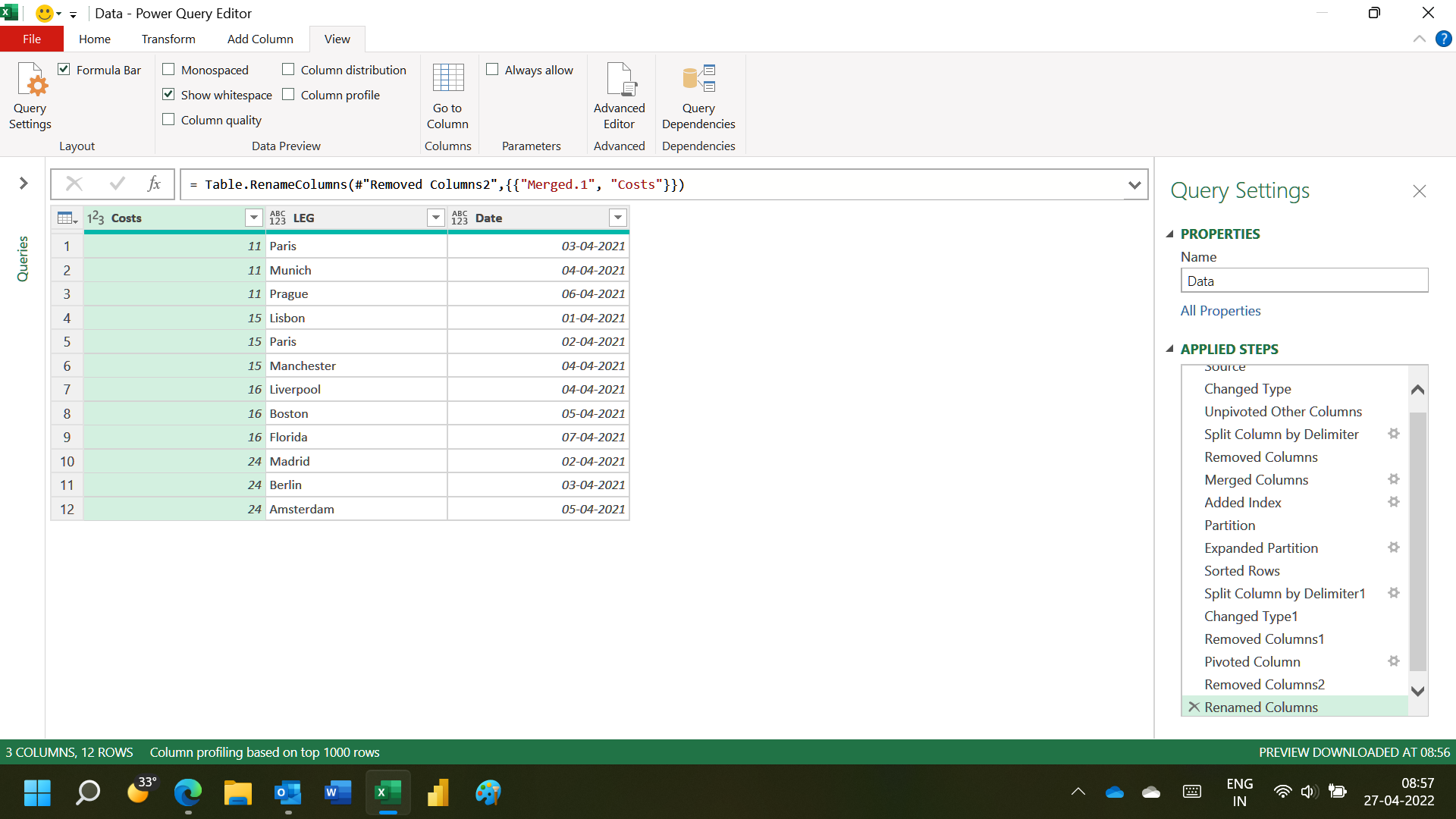Screen dimensions: 1456x819
Task: Open the Date column filter dropdown
Action: pos(618,218)
